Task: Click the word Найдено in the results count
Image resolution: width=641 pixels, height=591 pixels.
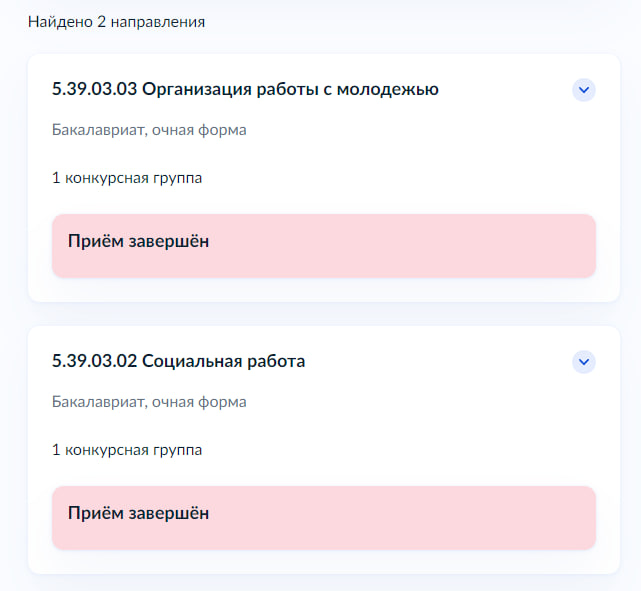Action: point(61,22)
